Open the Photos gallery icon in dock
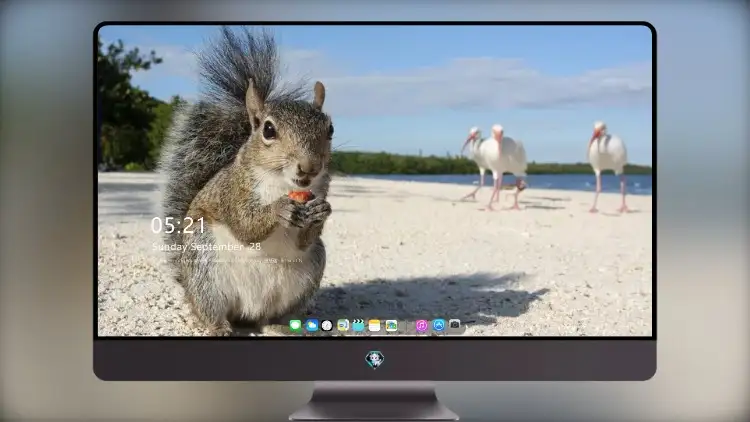Screen dimensions: 750x422 click(391, 326)
